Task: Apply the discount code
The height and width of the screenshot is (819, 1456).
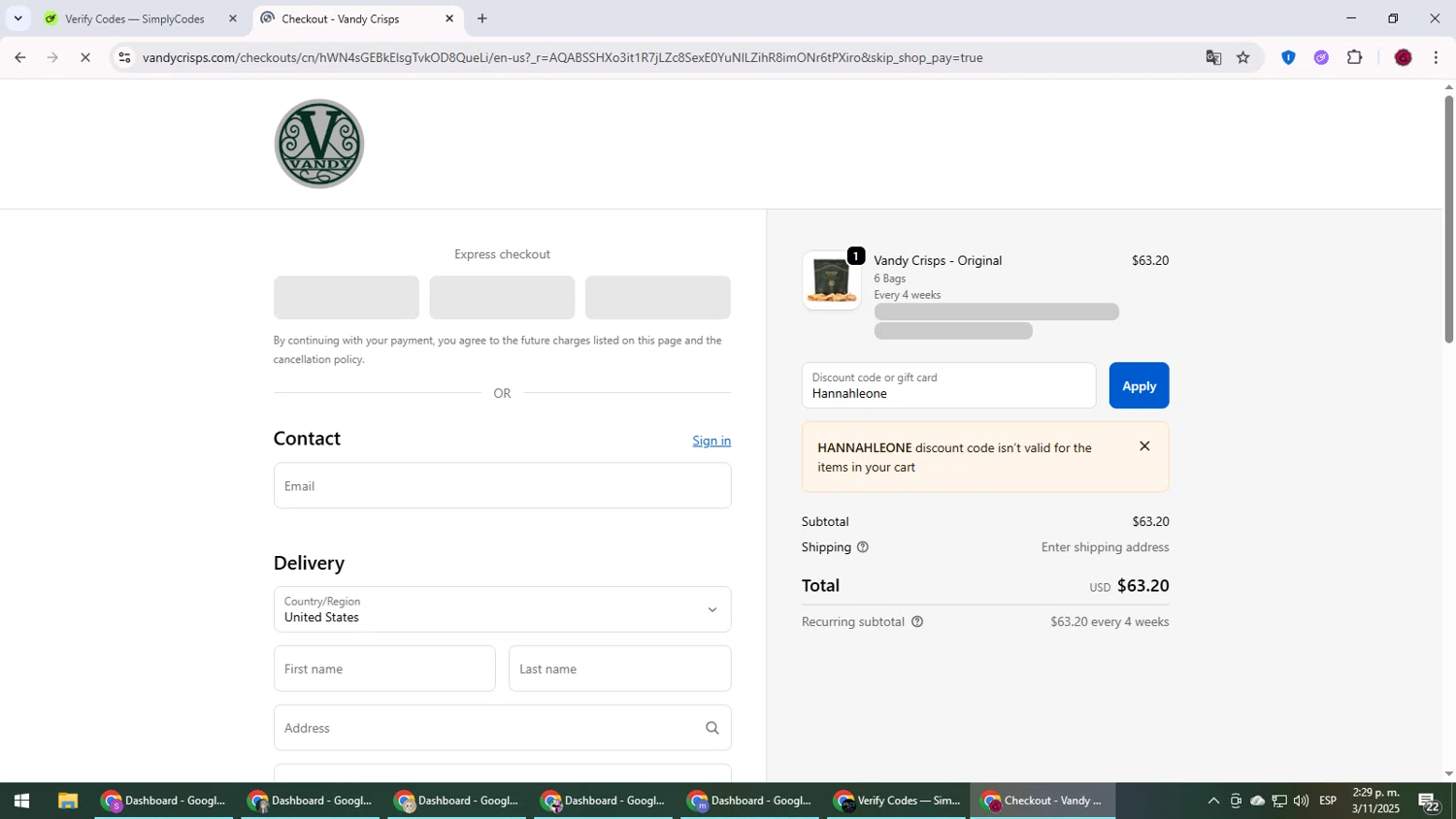Action: (1139, 385)
